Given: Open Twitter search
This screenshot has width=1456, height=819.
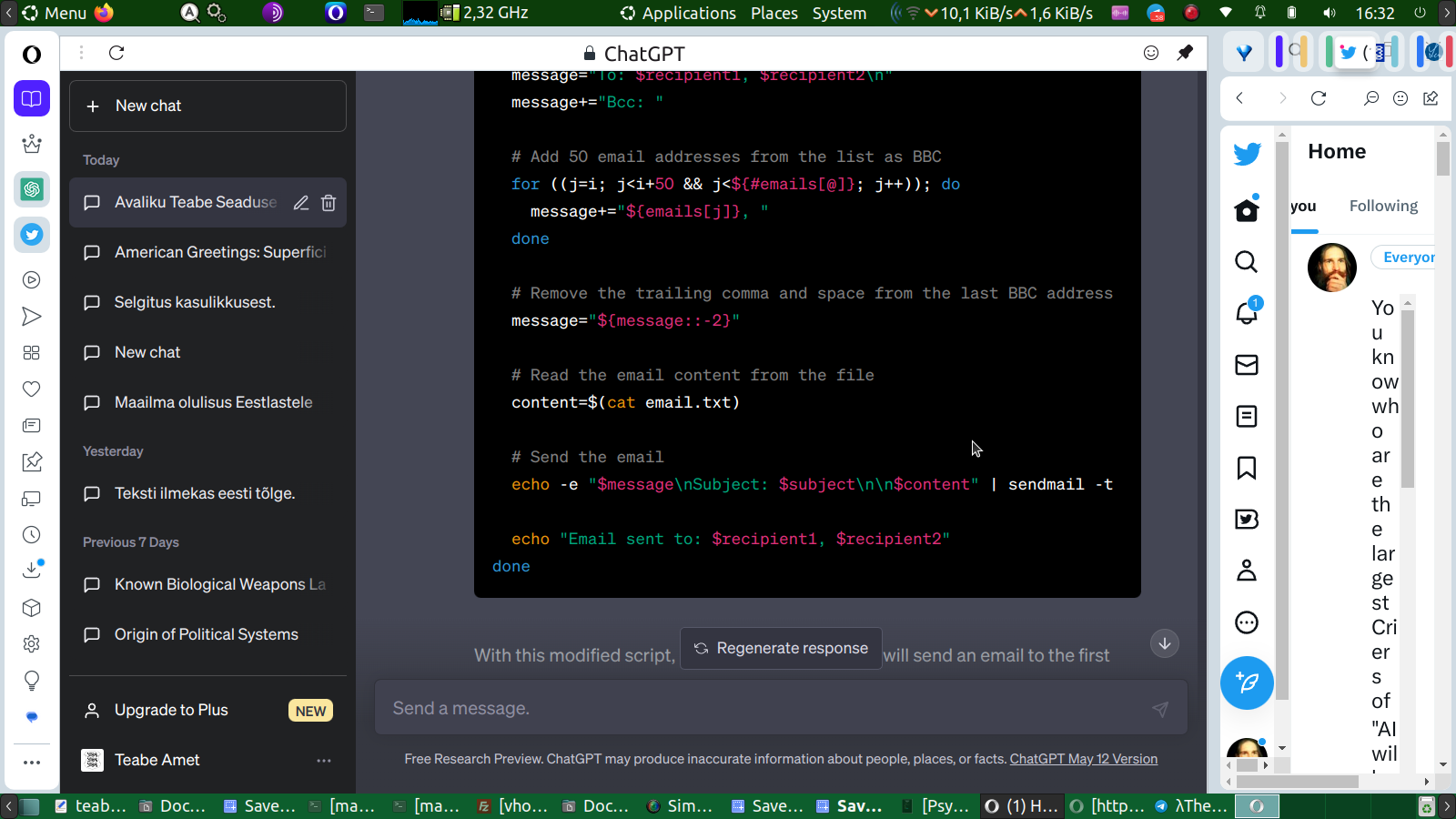Looking at the screenshot, I should tap(1246, 262).
